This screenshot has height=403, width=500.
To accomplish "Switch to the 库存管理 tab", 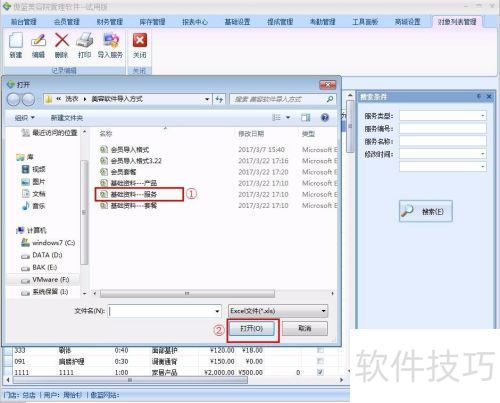I will click(152, 22).
